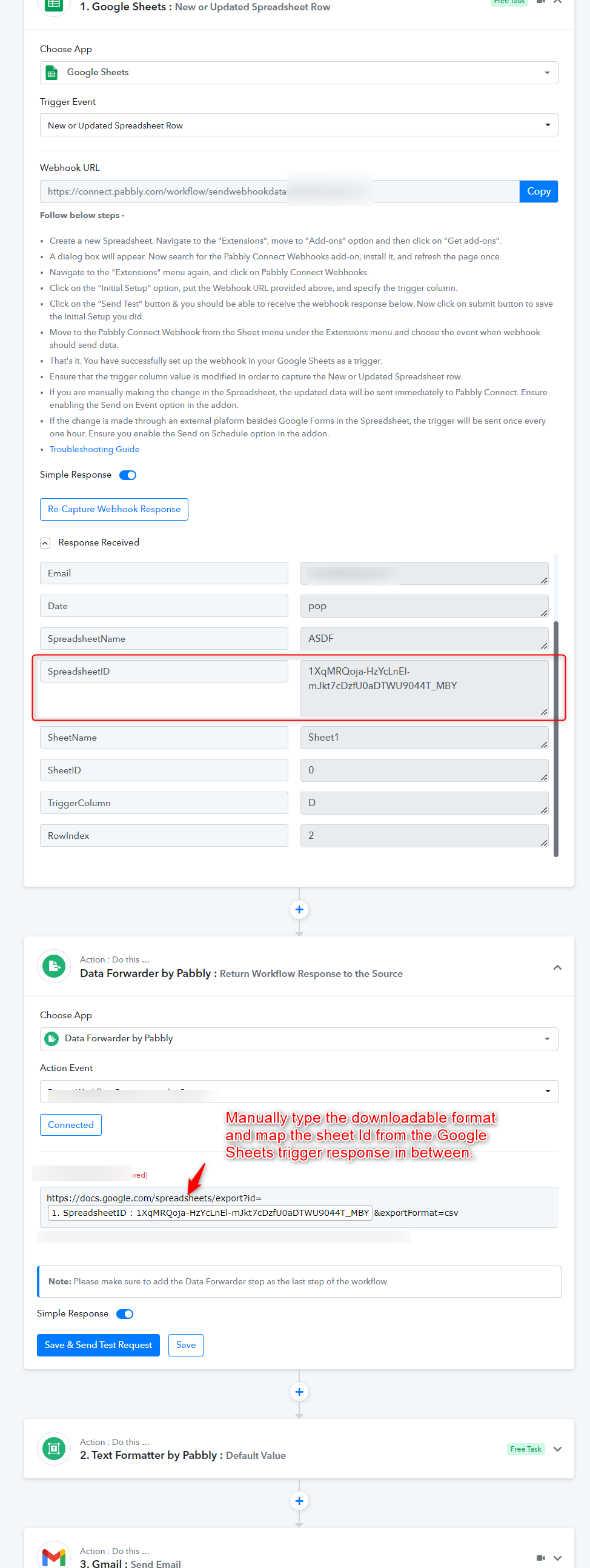Click the resize handle of SpreadsheetID value box
Viewport: 590px width, 1568px height.
[544, 712]
